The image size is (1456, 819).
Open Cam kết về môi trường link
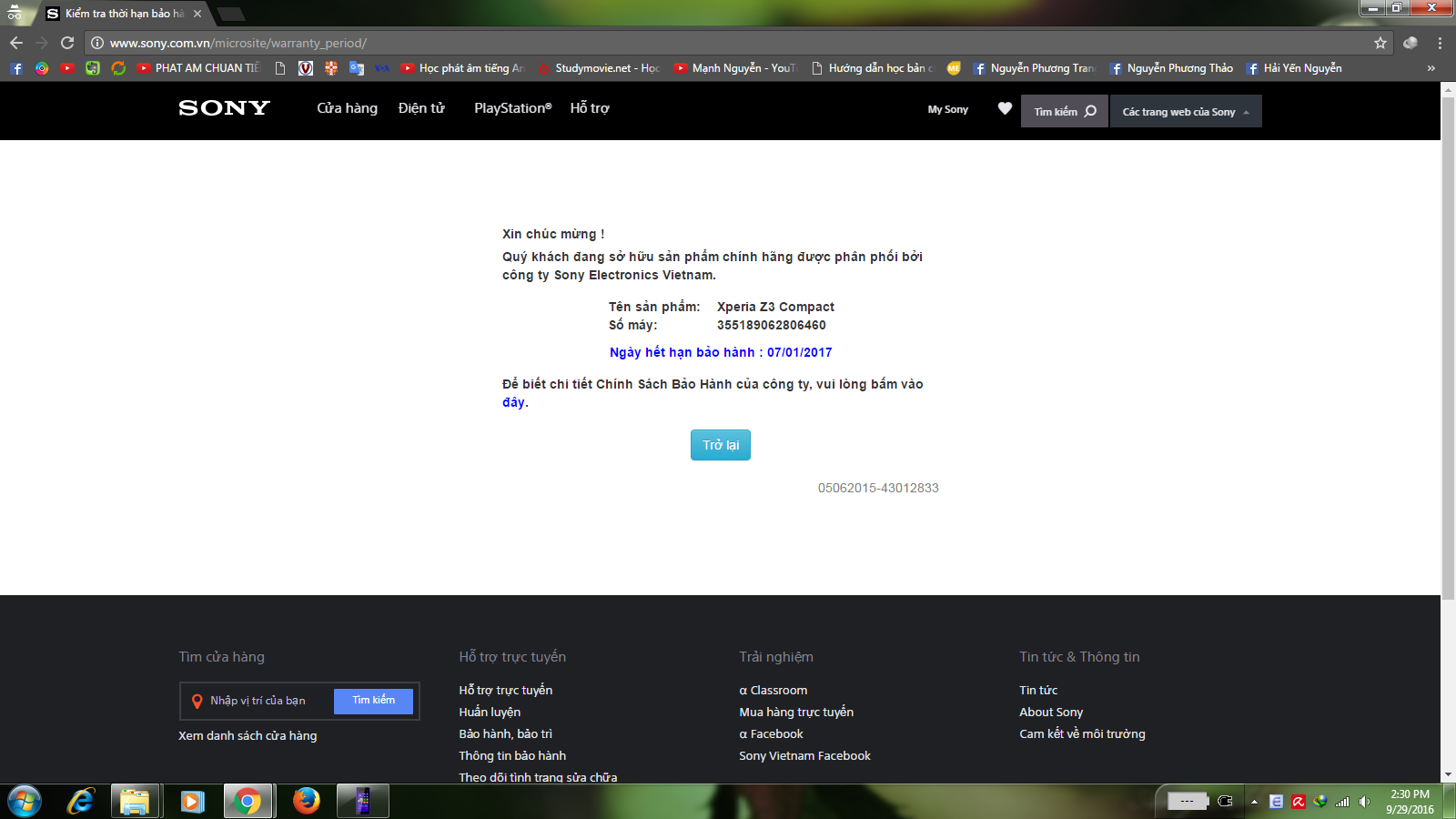coord(1082,733)
